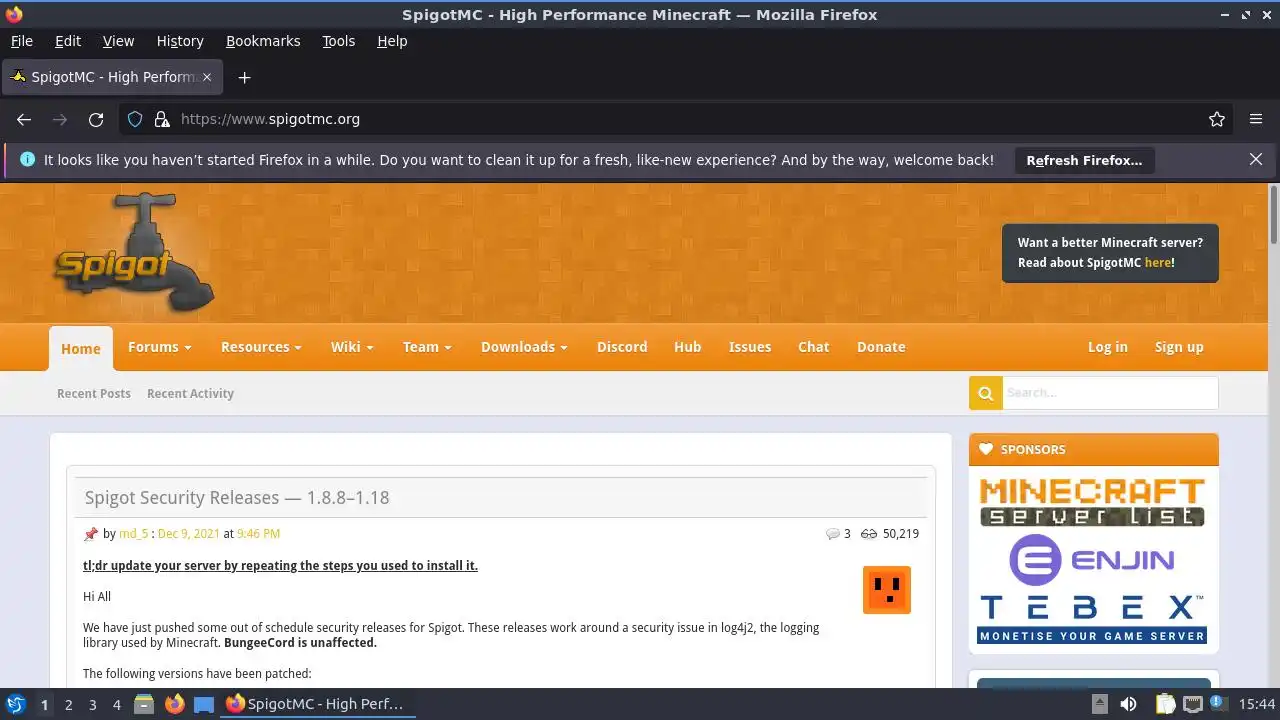Close the SpigotMC browser tab

point(207,77)
